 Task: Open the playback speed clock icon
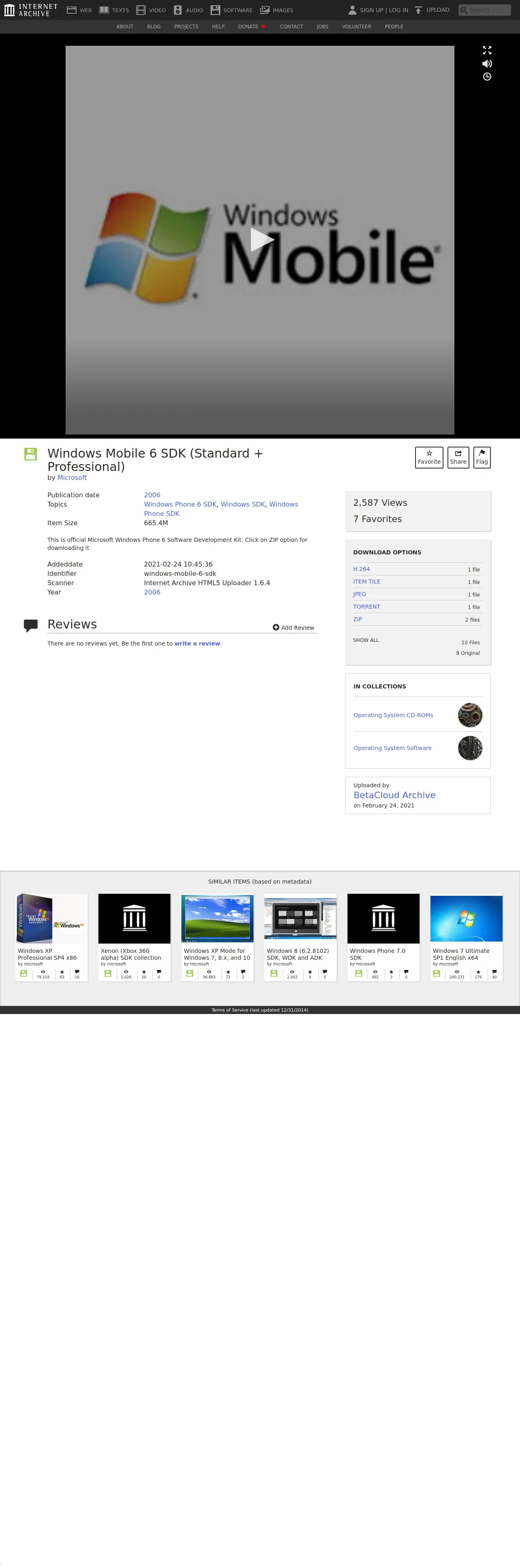(x=487, y=77)
